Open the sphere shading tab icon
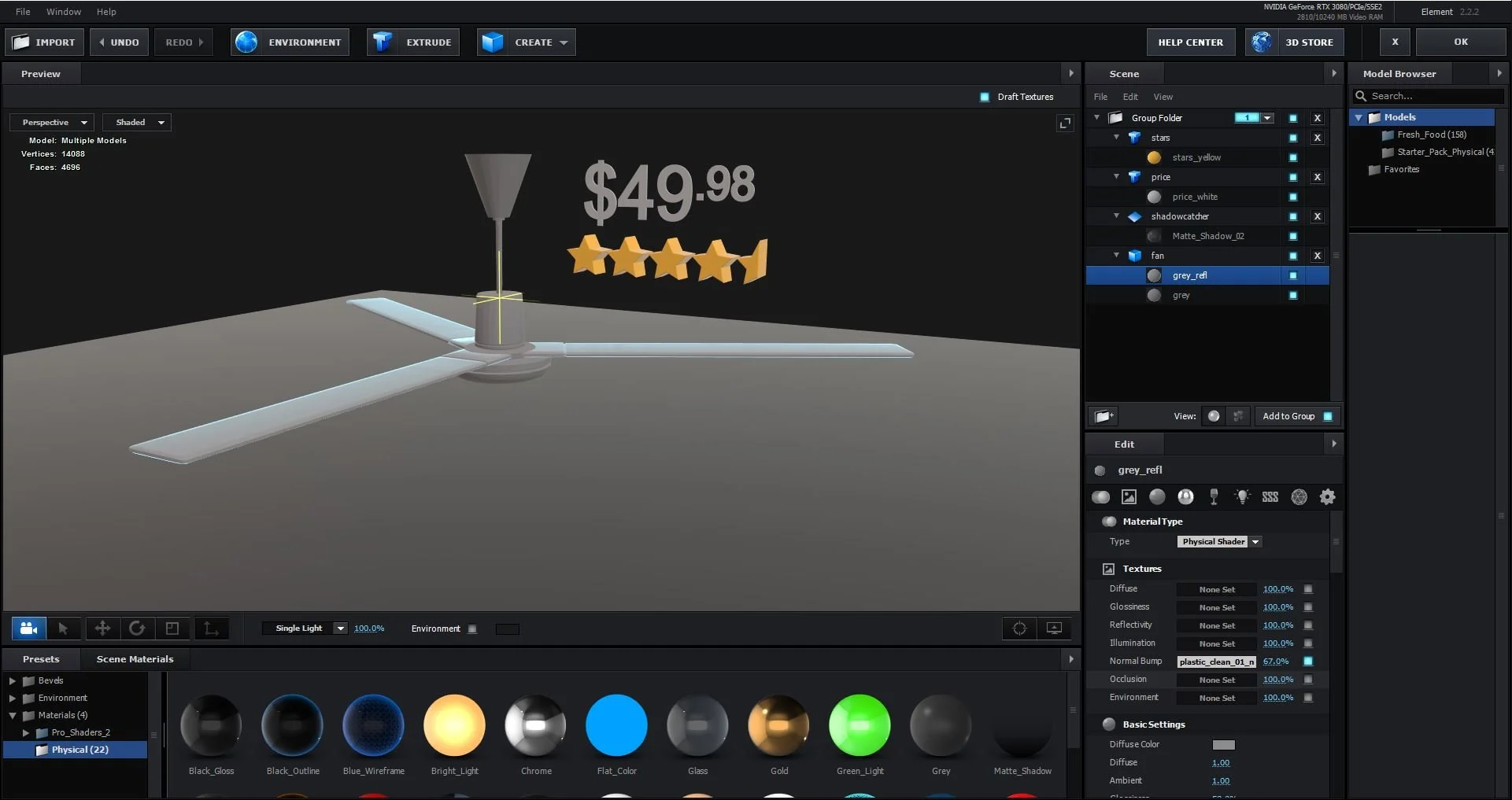This screenshot has width=1512, height=800. click(1157, 496)
